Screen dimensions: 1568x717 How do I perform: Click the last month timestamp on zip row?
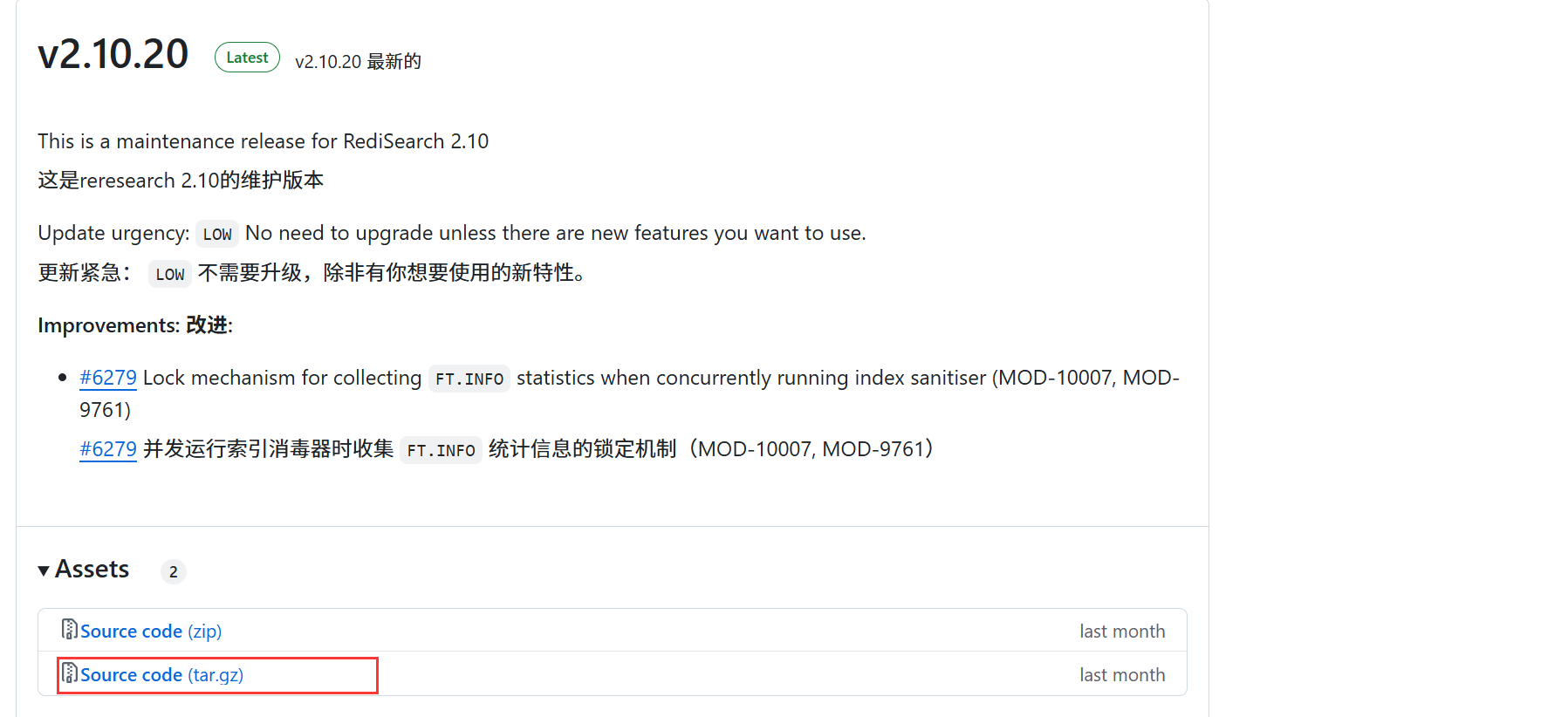tap(1121, 630)
